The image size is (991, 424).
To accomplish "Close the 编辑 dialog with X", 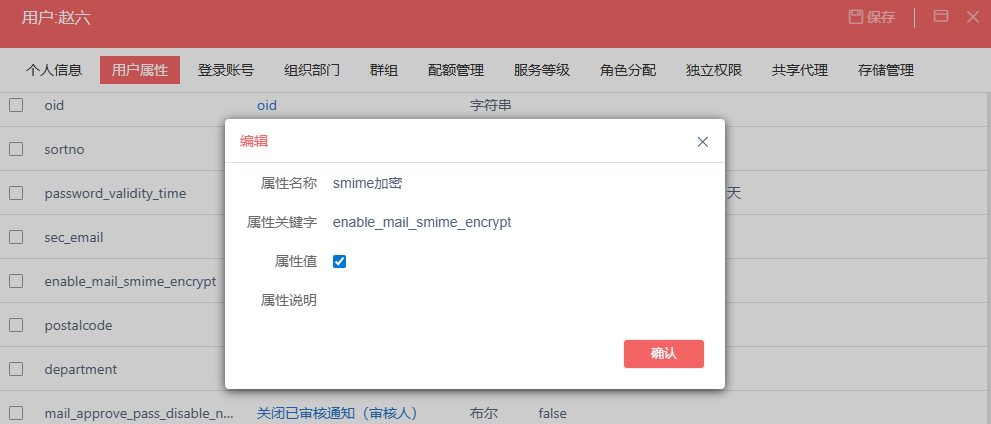I will click(702, 142).
